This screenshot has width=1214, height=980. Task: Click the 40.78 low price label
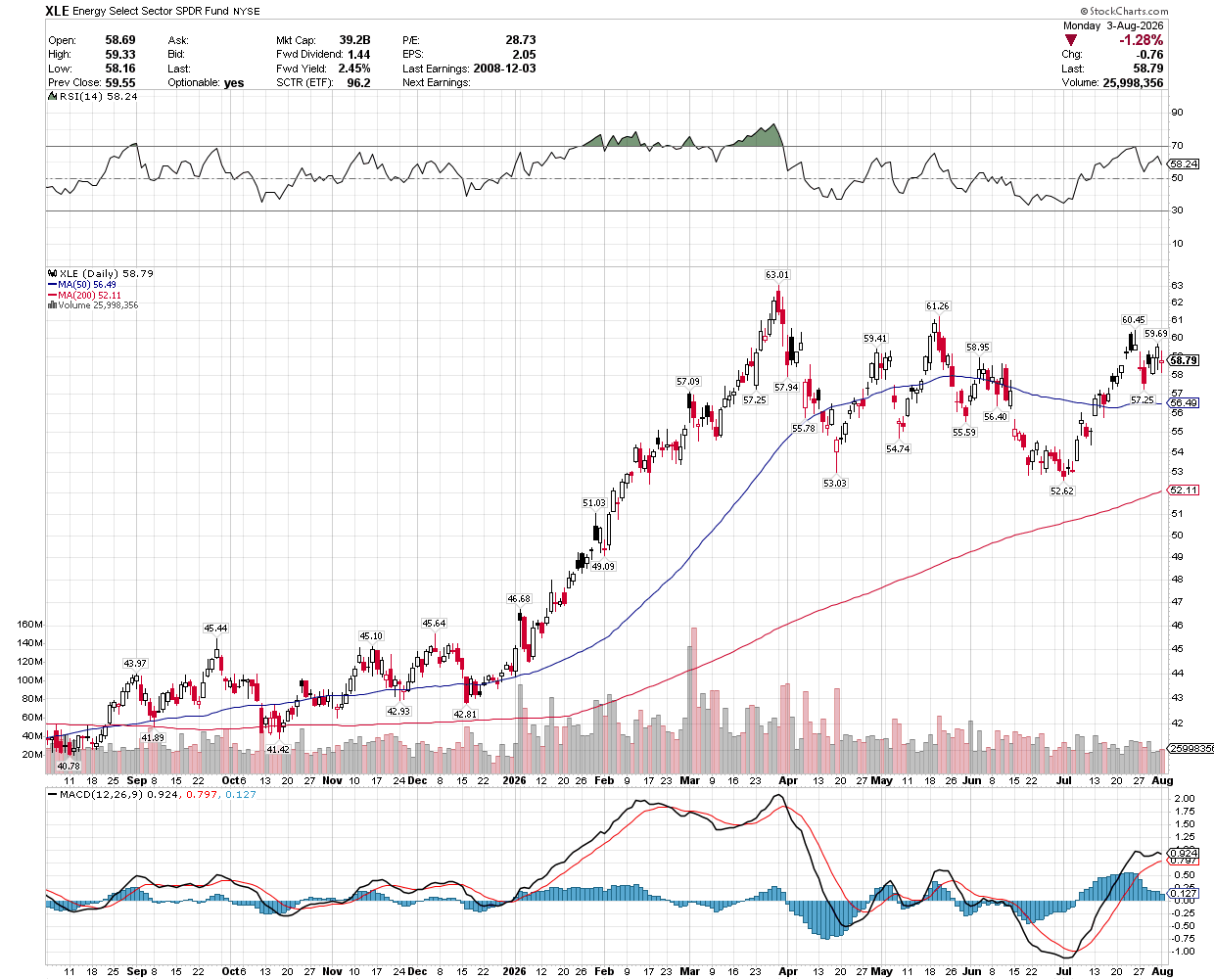pos(69,767)
